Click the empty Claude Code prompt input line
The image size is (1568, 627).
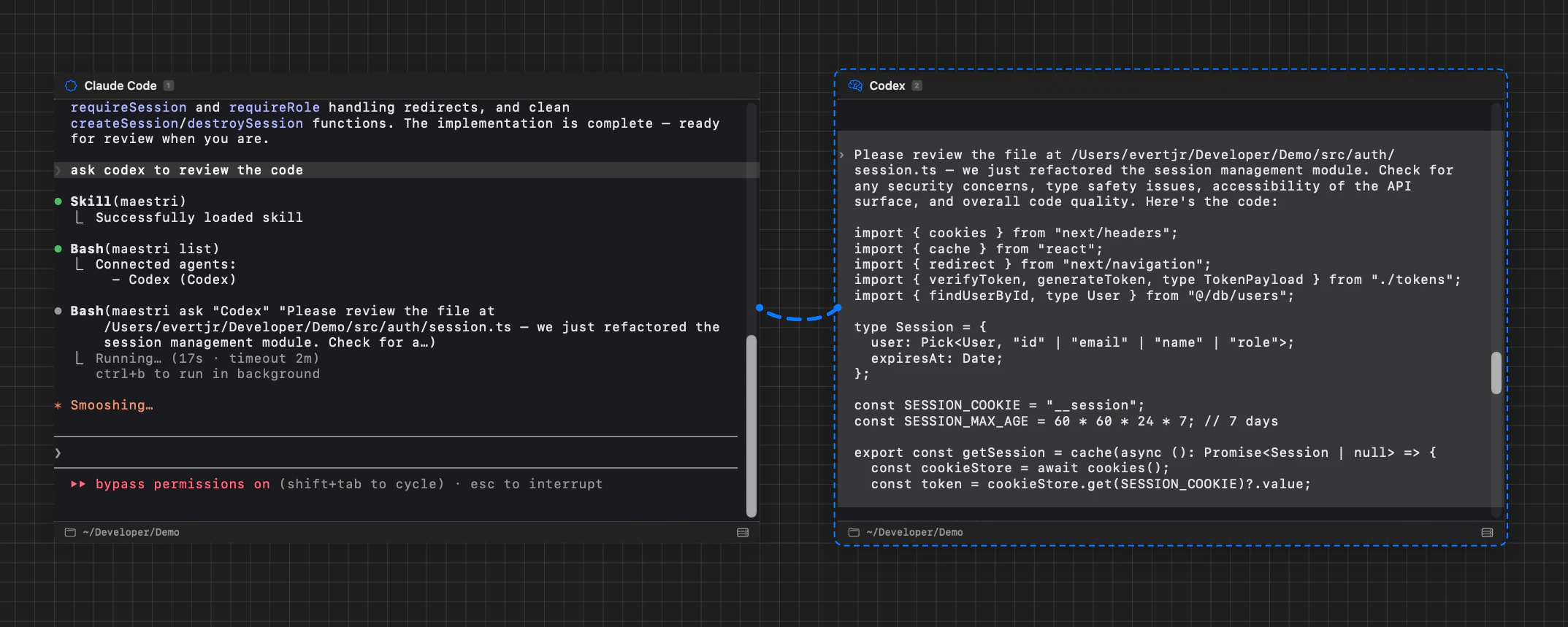(x=396, y=453)
